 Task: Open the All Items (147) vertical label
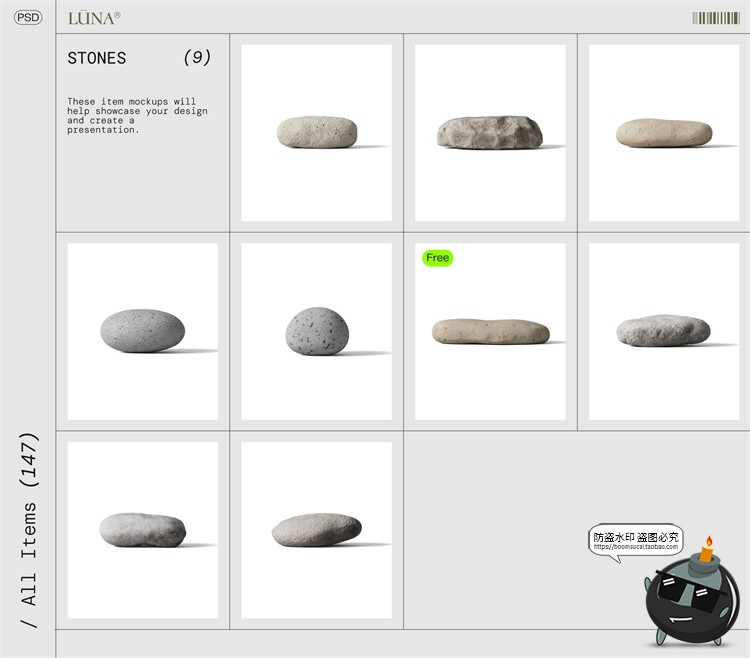[x=29, y=530]
